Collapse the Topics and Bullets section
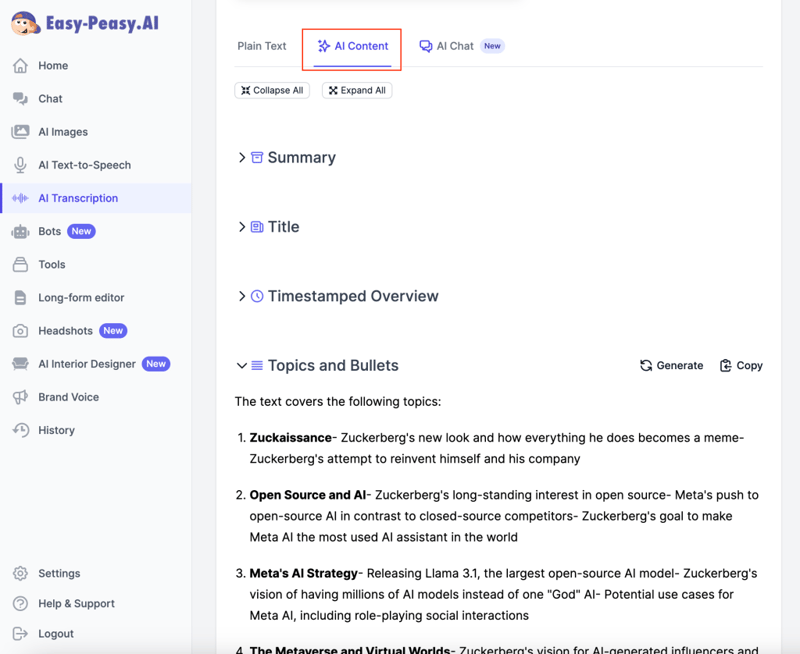 click(x=242, y=366)
